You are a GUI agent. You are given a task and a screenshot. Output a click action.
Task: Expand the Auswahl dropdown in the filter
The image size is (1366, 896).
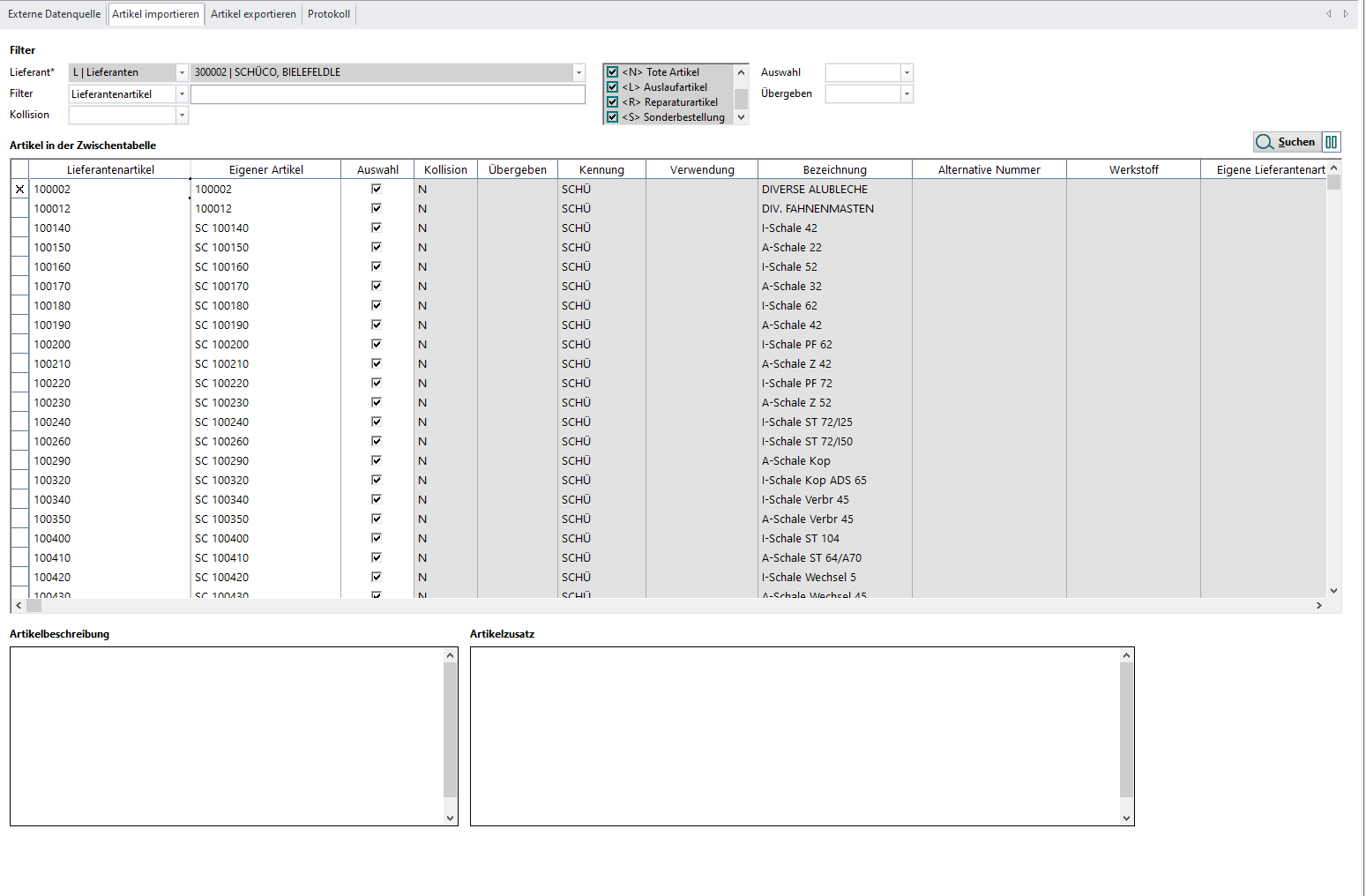point(907,73)
